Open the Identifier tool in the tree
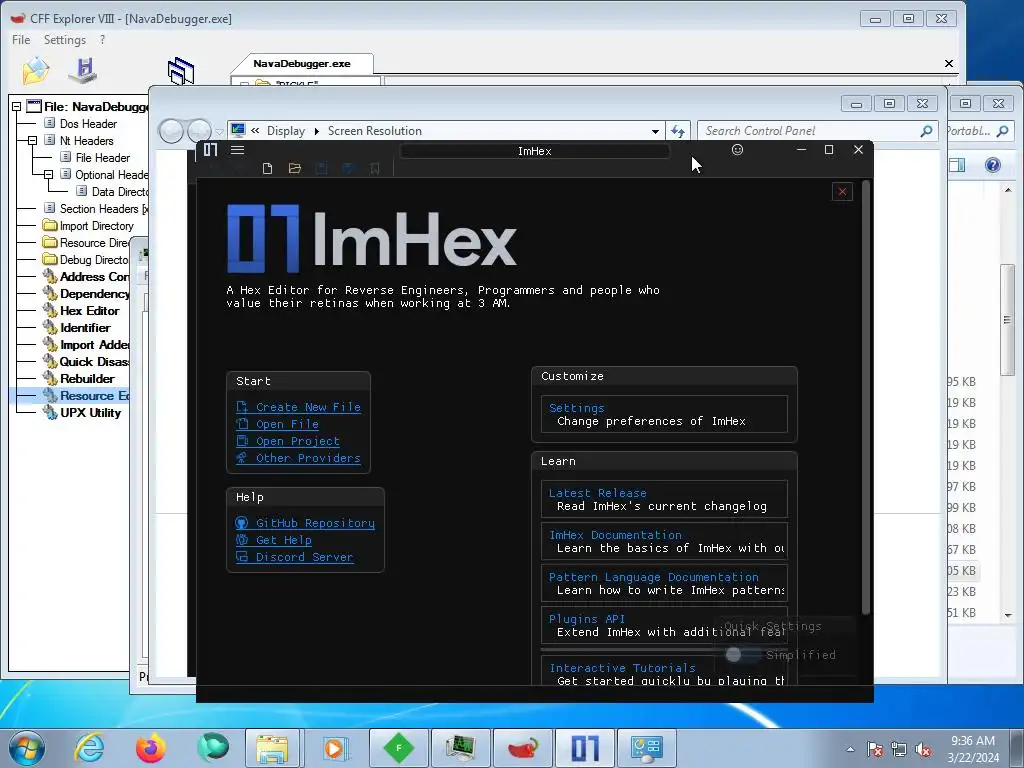This screenshot has width=1024, height=768. pos(85,327)
